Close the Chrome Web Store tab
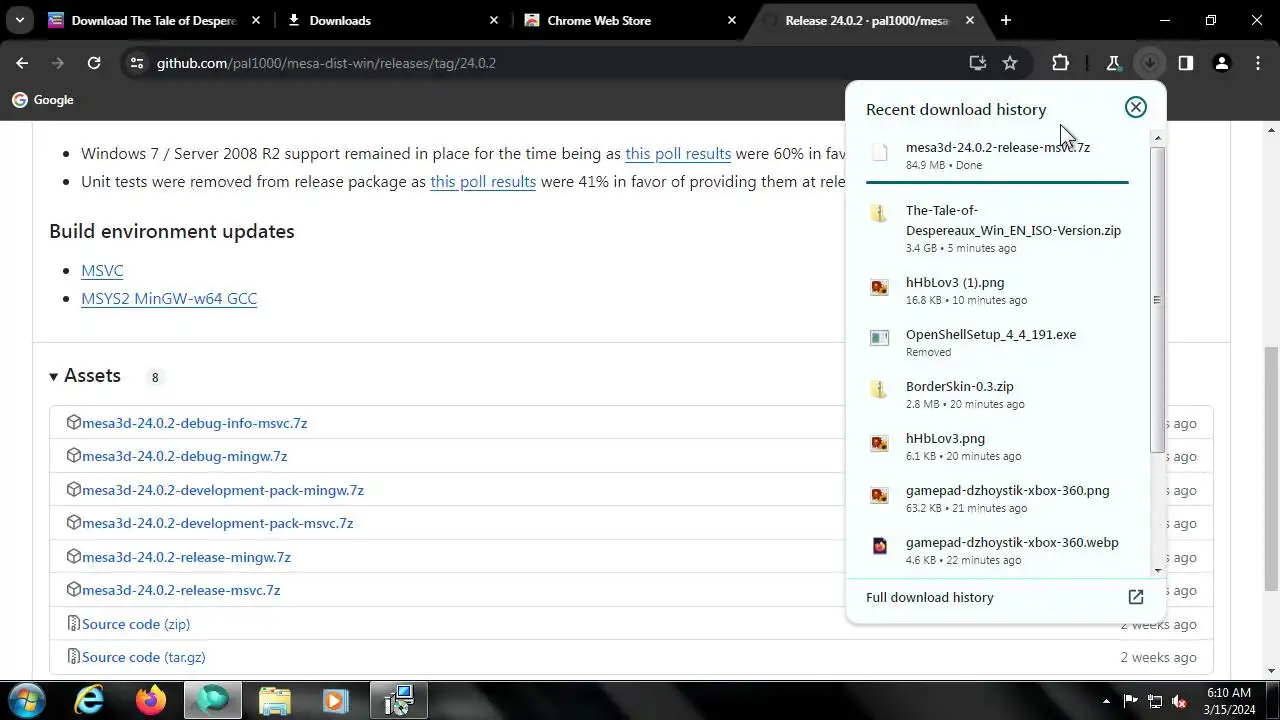 point(732,20)
